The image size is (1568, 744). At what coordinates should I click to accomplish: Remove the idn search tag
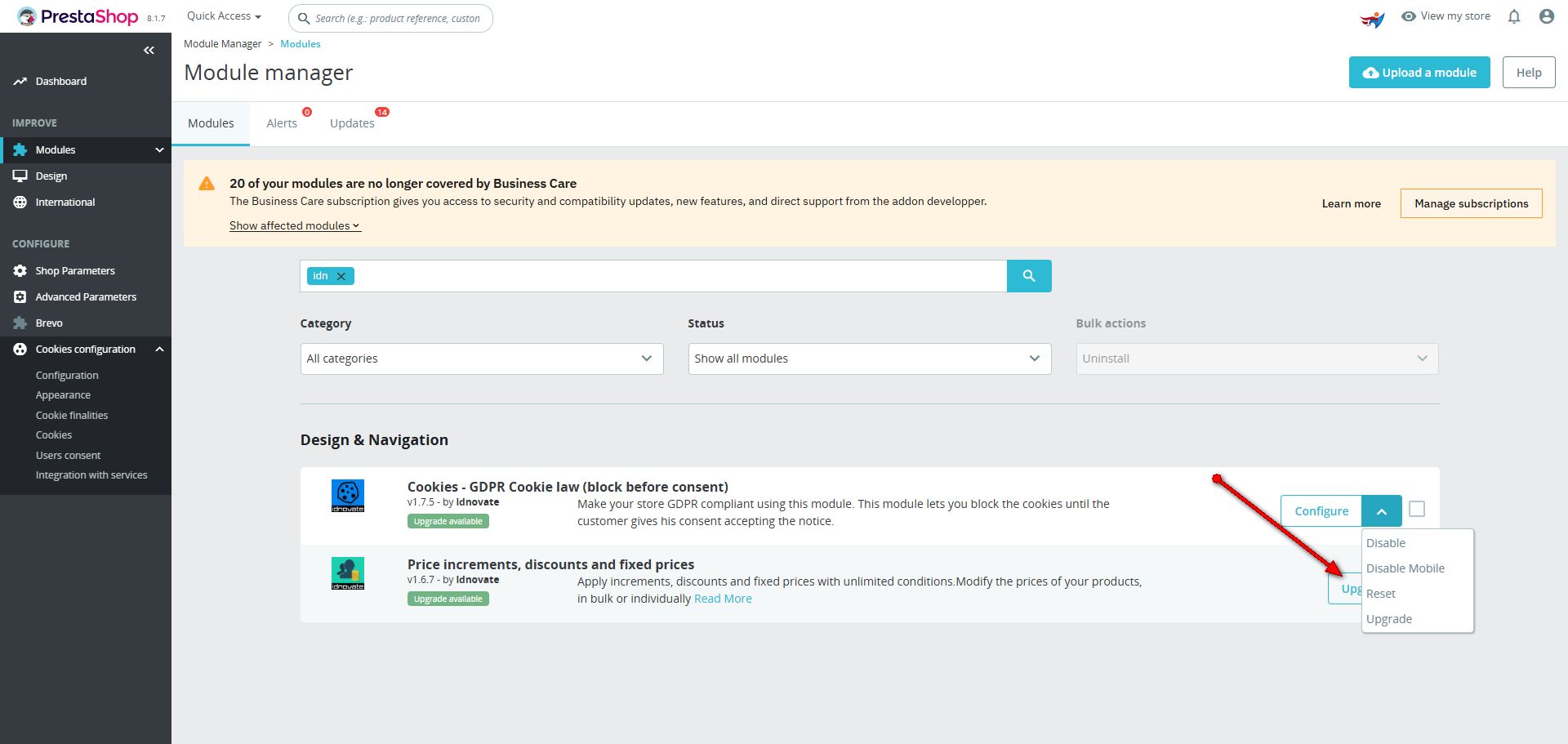[x=341, y=276]
